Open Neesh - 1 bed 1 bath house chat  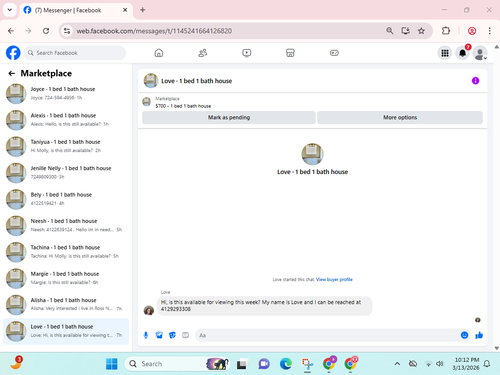point(66,225)
